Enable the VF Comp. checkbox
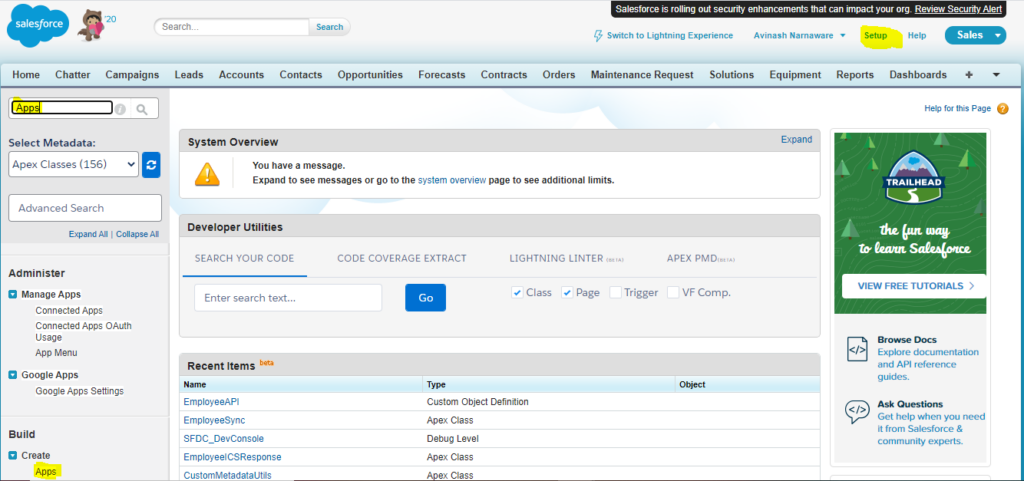 673,292
